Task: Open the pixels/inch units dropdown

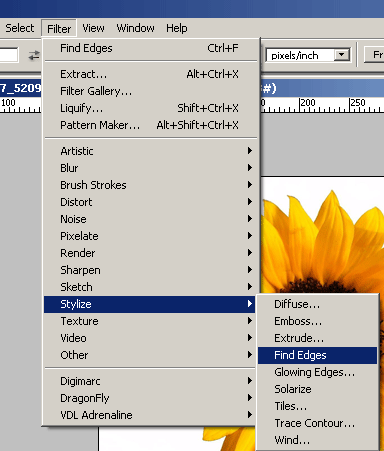Action: pyautogui.click(x=342, y=55)
